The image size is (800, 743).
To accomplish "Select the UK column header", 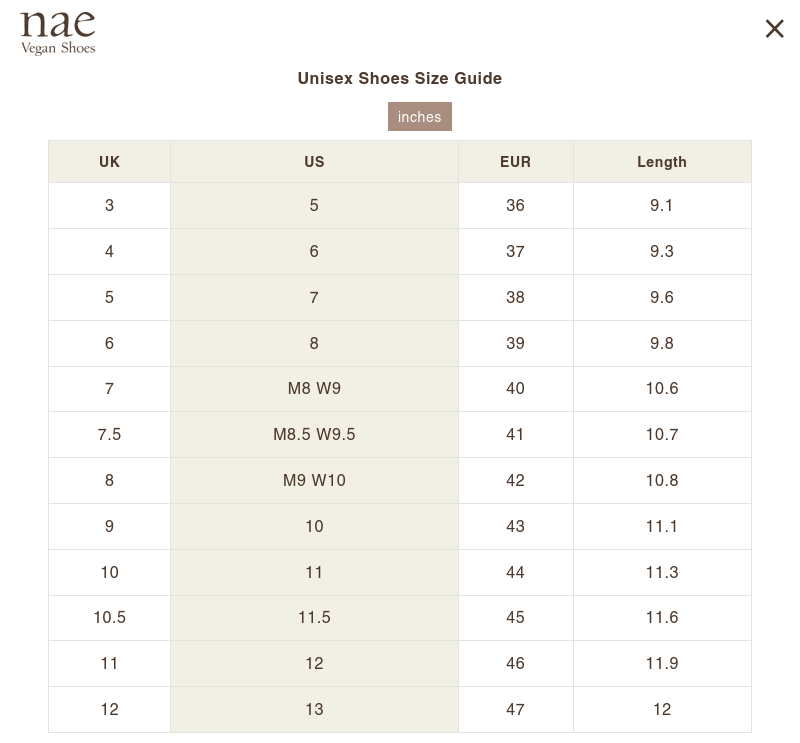I will 109,162.
